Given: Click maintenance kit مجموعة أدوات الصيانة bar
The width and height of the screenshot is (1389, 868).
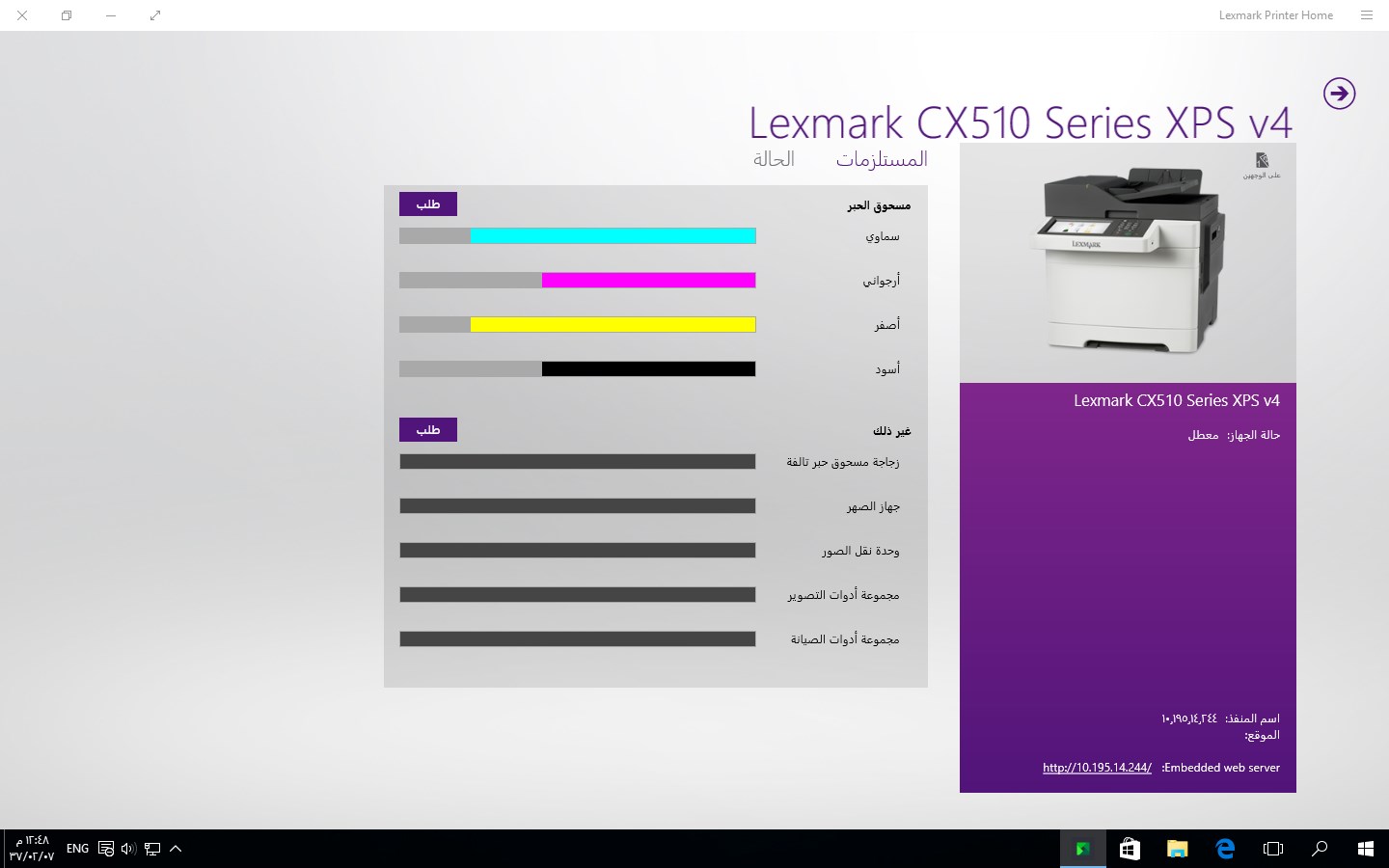Looking at the screenshot, I should tap(578, 638).
